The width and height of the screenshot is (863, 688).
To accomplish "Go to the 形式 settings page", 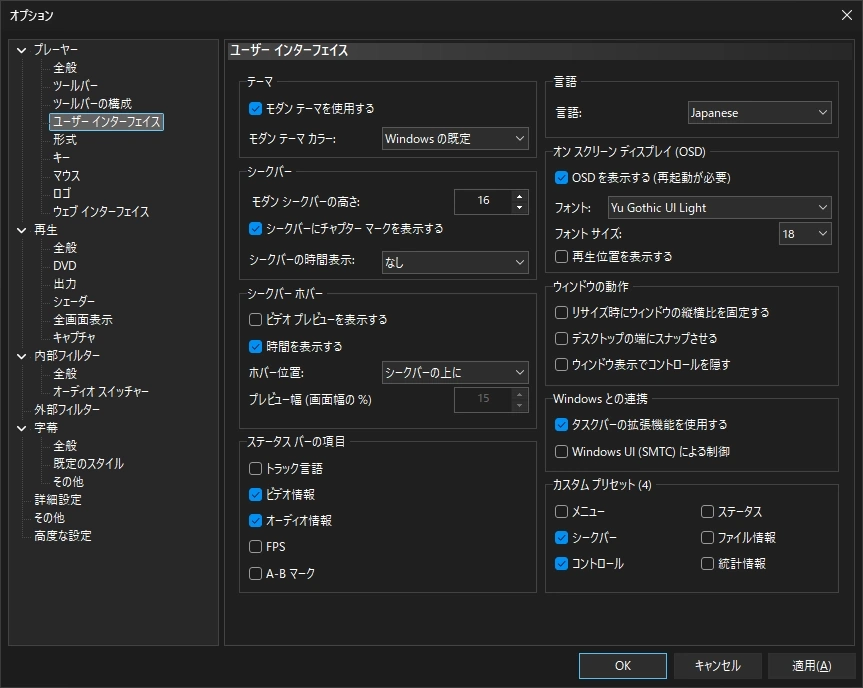I will point(65,140).
